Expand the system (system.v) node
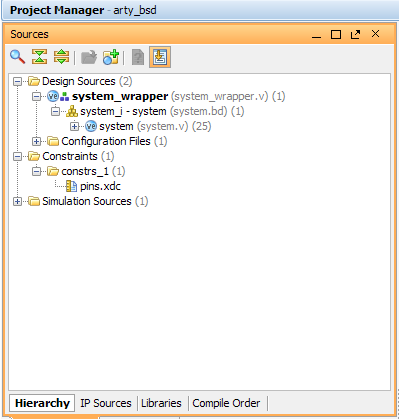 tap(74, 126)
